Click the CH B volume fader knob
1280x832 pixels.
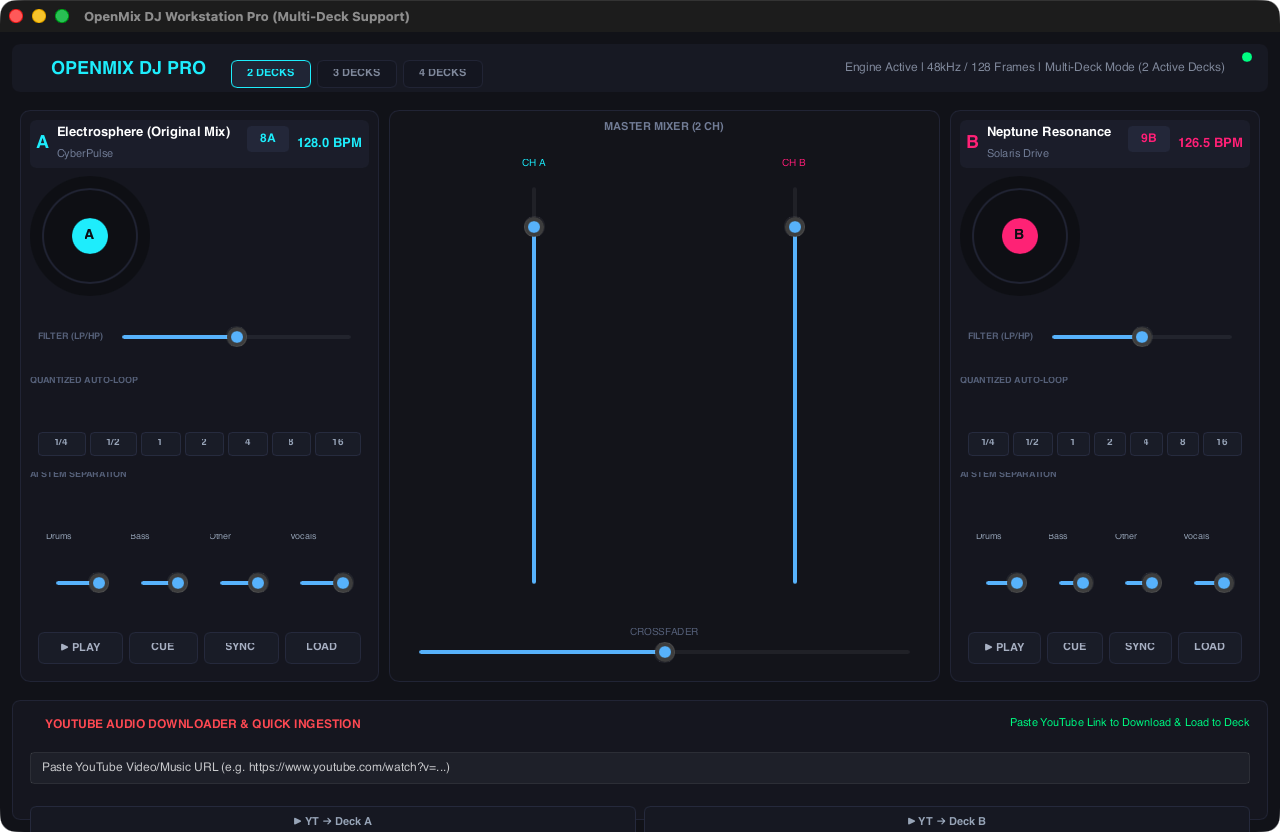pos(795,227)
